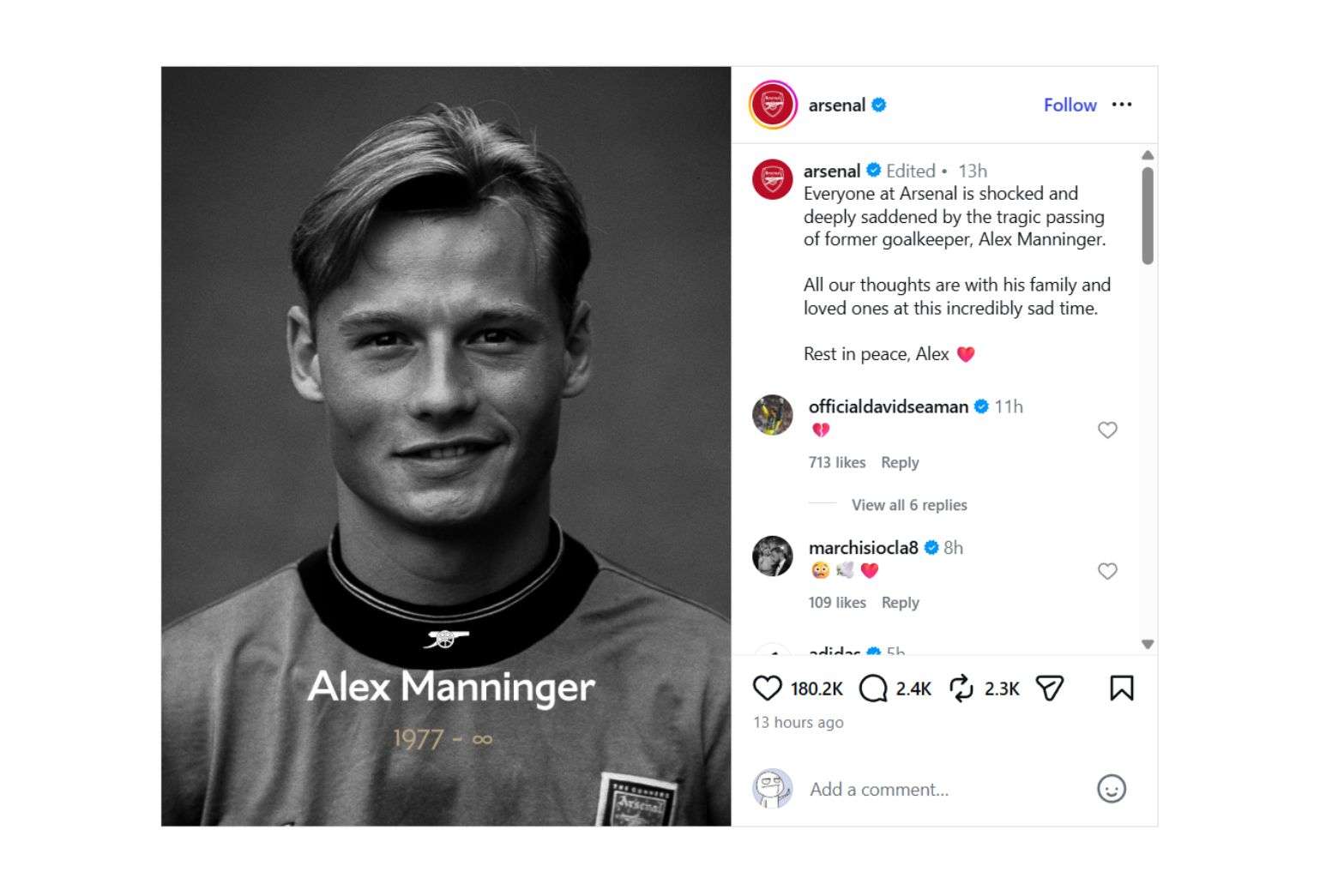
Task: Open the emoji picker smiley icon
Action: coord(1111,789)
